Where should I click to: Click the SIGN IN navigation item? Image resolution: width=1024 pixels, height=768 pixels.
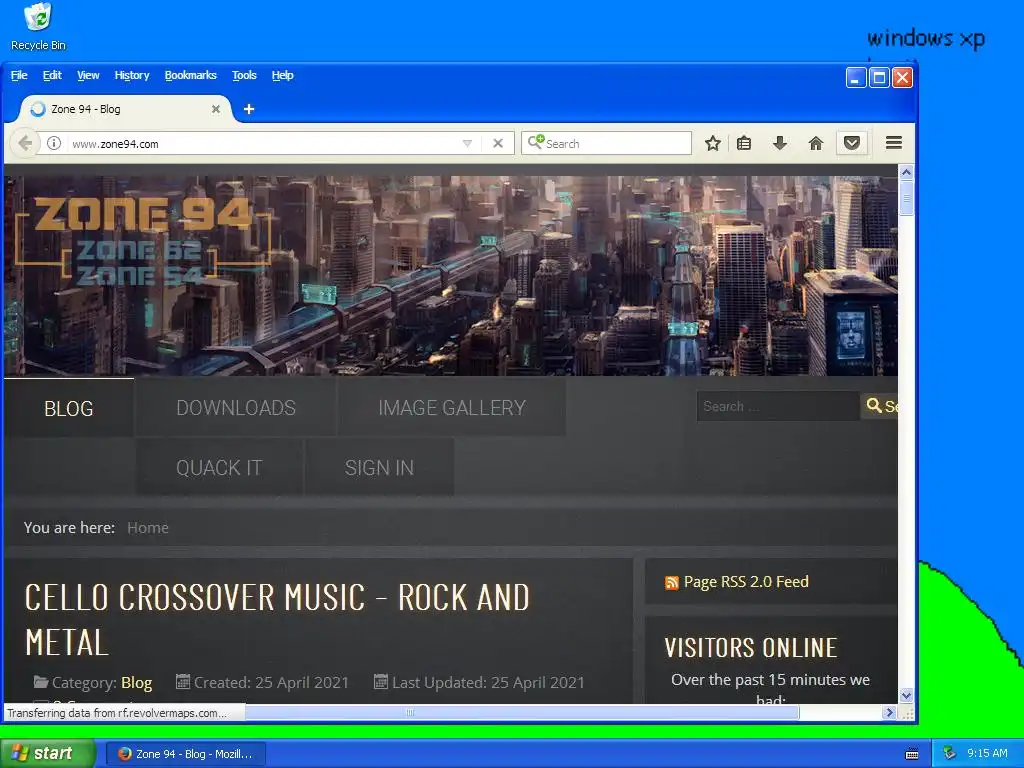point(379,468)
